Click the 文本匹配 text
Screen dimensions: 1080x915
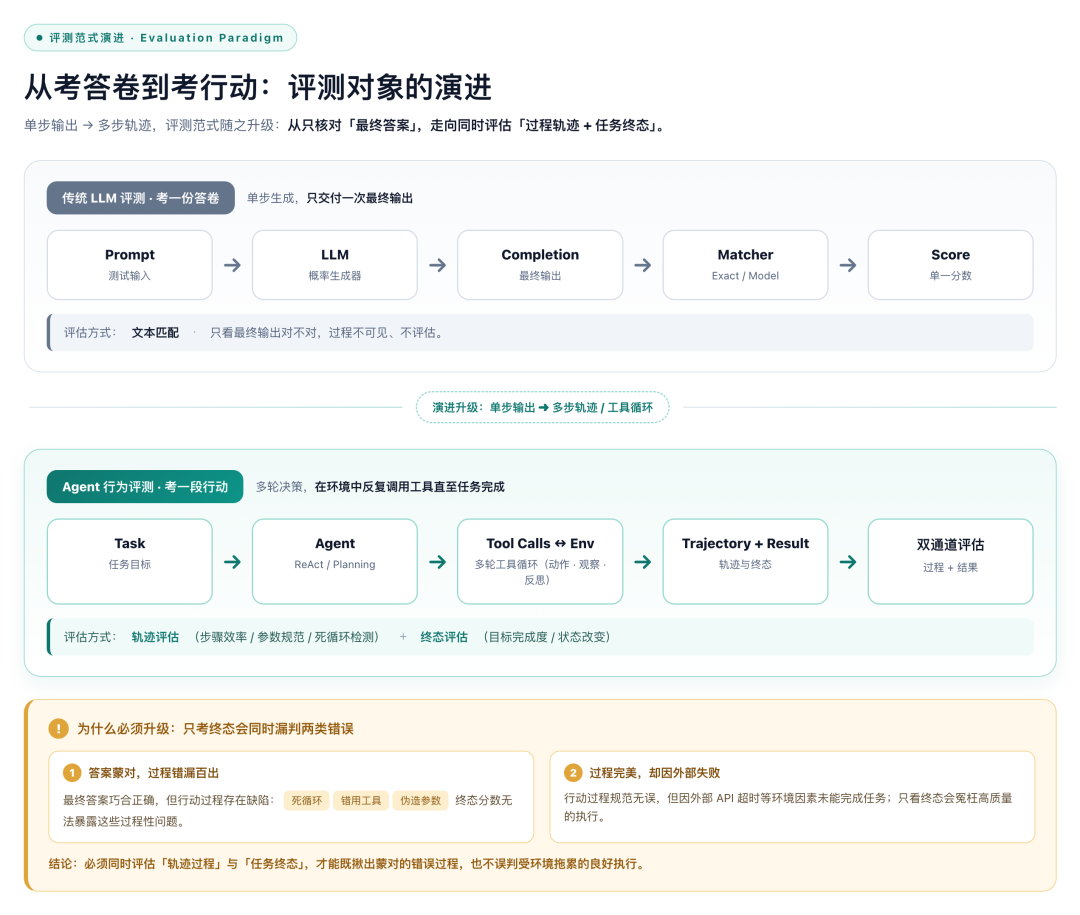pyautogui.click(x=155, y=333)
